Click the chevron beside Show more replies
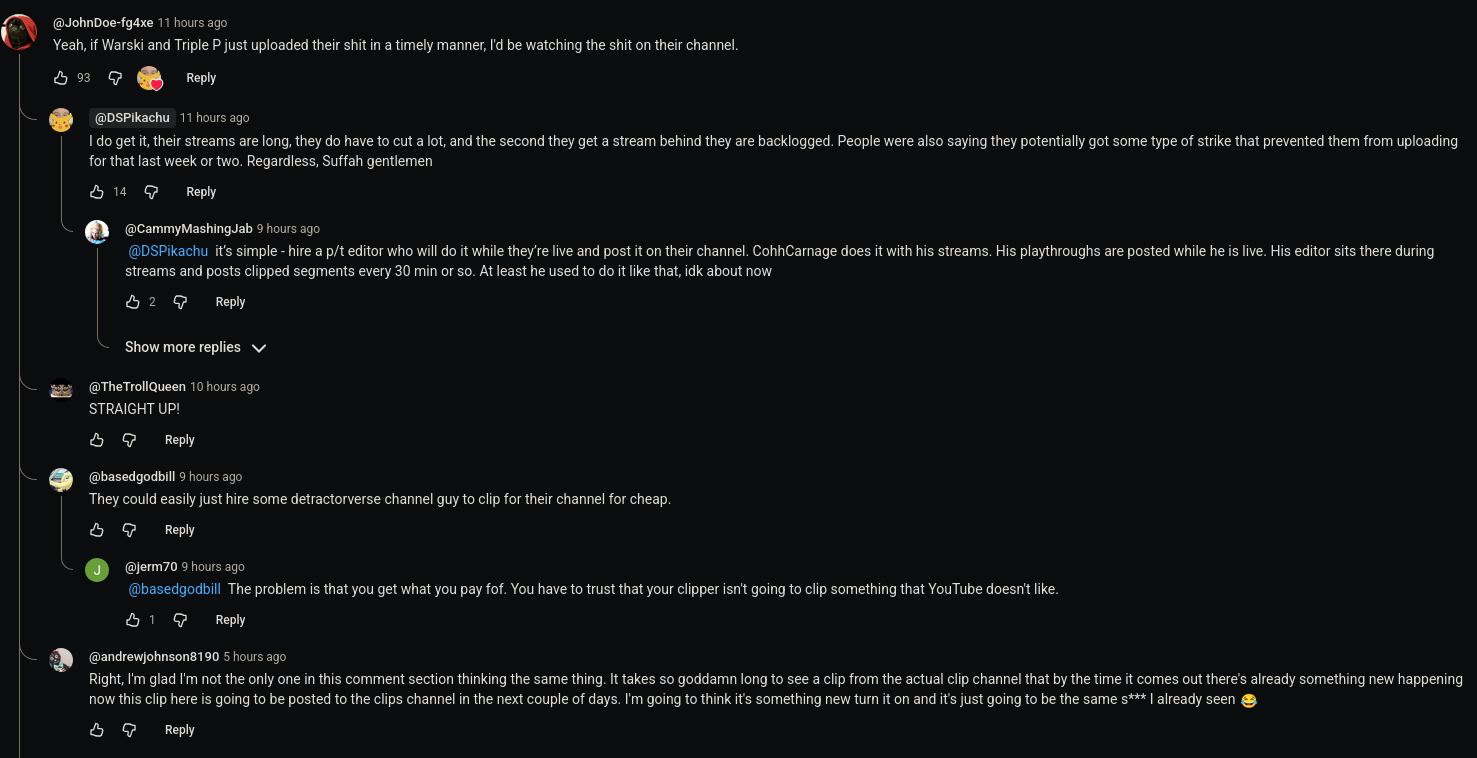This screenshot has height=758, width=1477. click(x=259, y=348)
